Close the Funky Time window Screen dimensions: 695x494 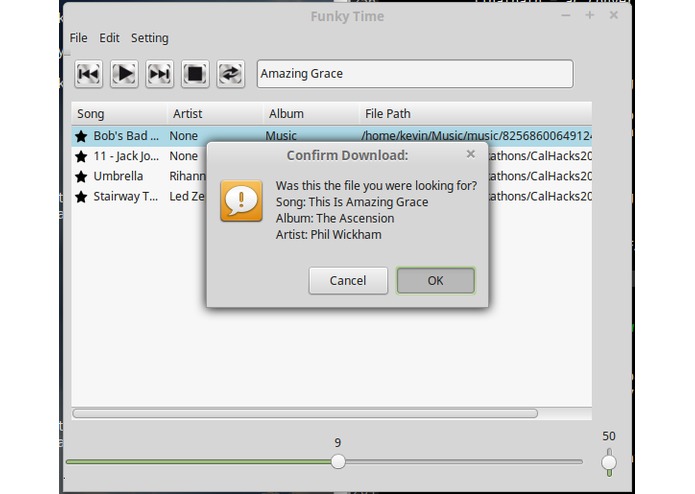click(x=614, y=16)
